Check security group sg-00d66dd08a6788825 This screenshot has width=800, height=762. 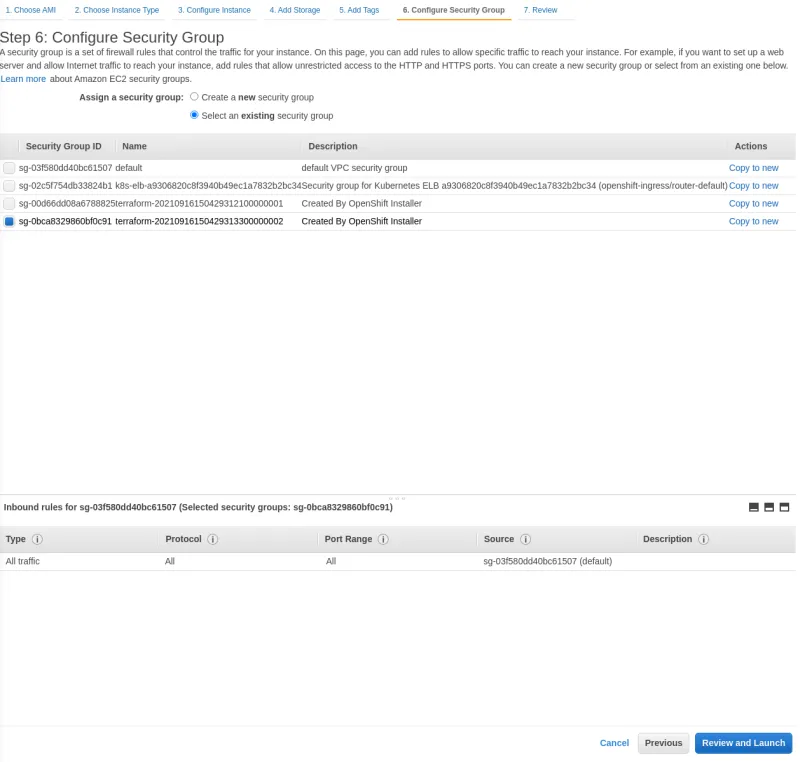(9, 204)
